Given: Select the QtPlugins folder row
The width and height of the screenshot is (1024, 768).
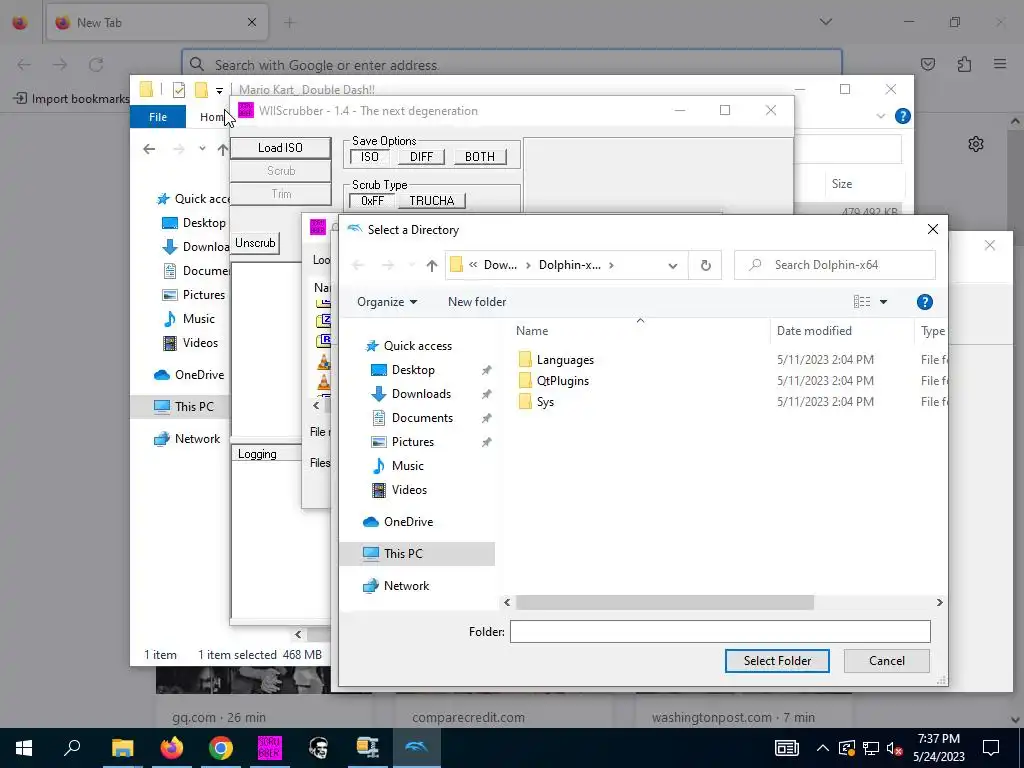Looking at the screenshot, I should tap(562, 381).
